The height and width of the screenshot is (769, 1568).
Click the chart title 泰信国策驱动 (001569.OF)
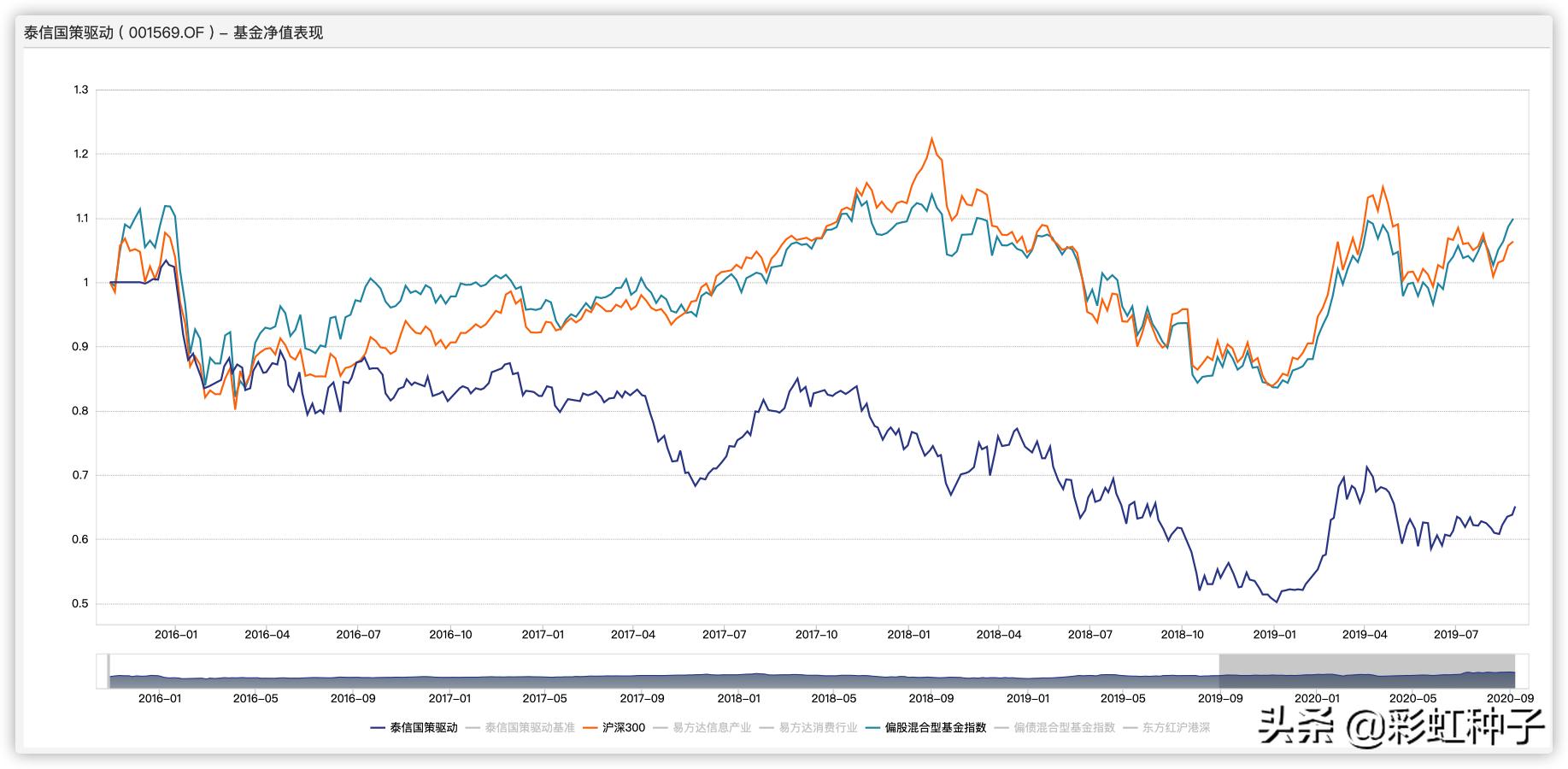[x=173, y=33]
